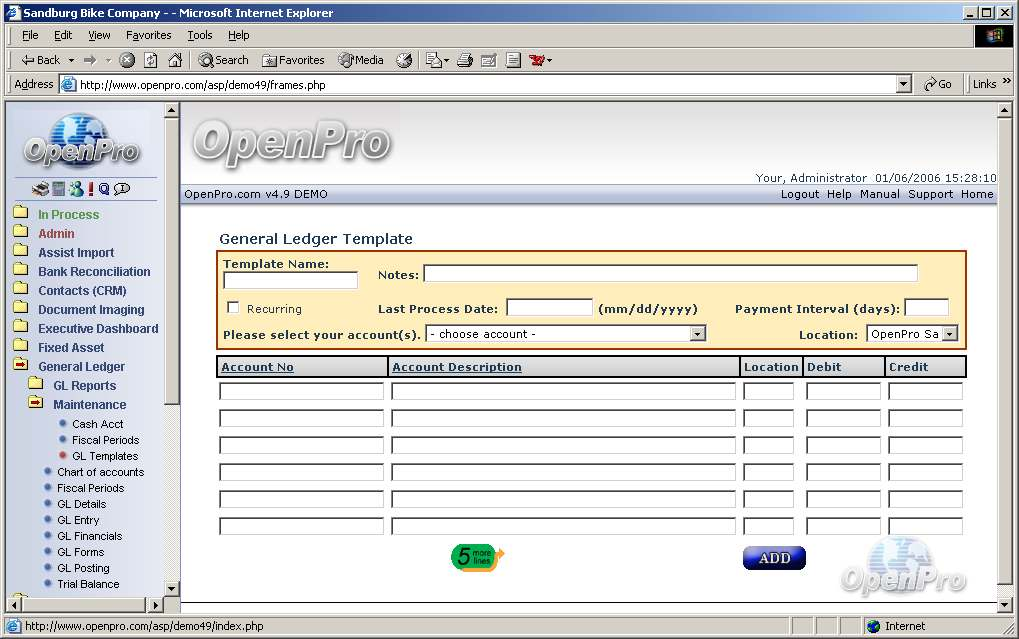This screenshot has width=1019, height=639.
Task: Click the Template Name input field
Action: tap(290, 281)
